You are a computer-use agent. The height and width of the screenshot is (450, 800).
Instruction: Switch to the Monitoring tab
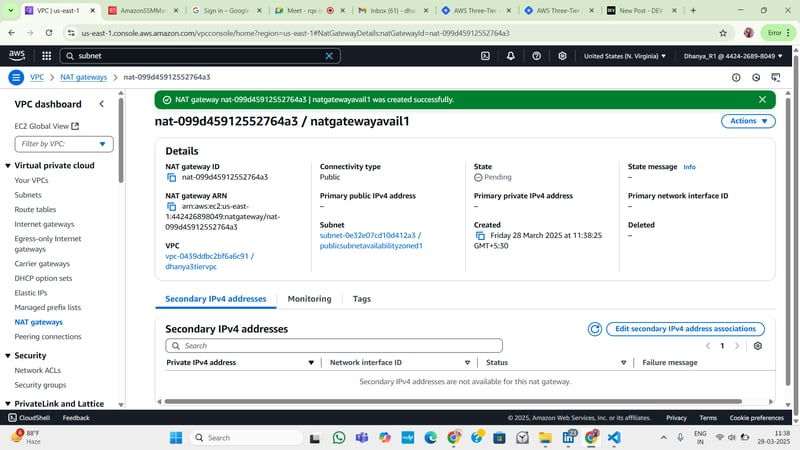coord(309,299)
